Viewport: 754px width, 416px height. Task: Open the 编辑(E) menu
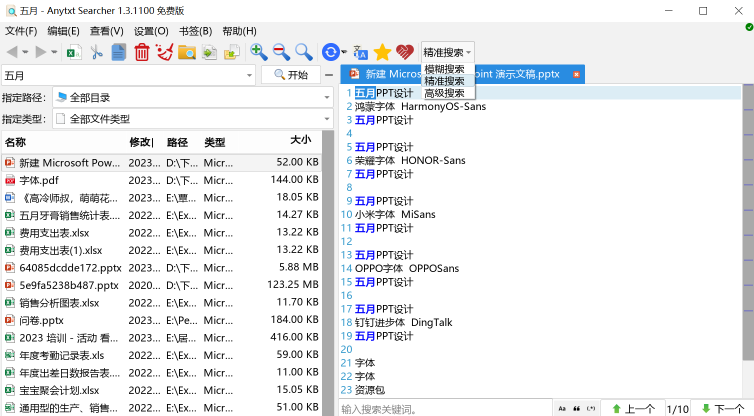[x=63, y=31]
